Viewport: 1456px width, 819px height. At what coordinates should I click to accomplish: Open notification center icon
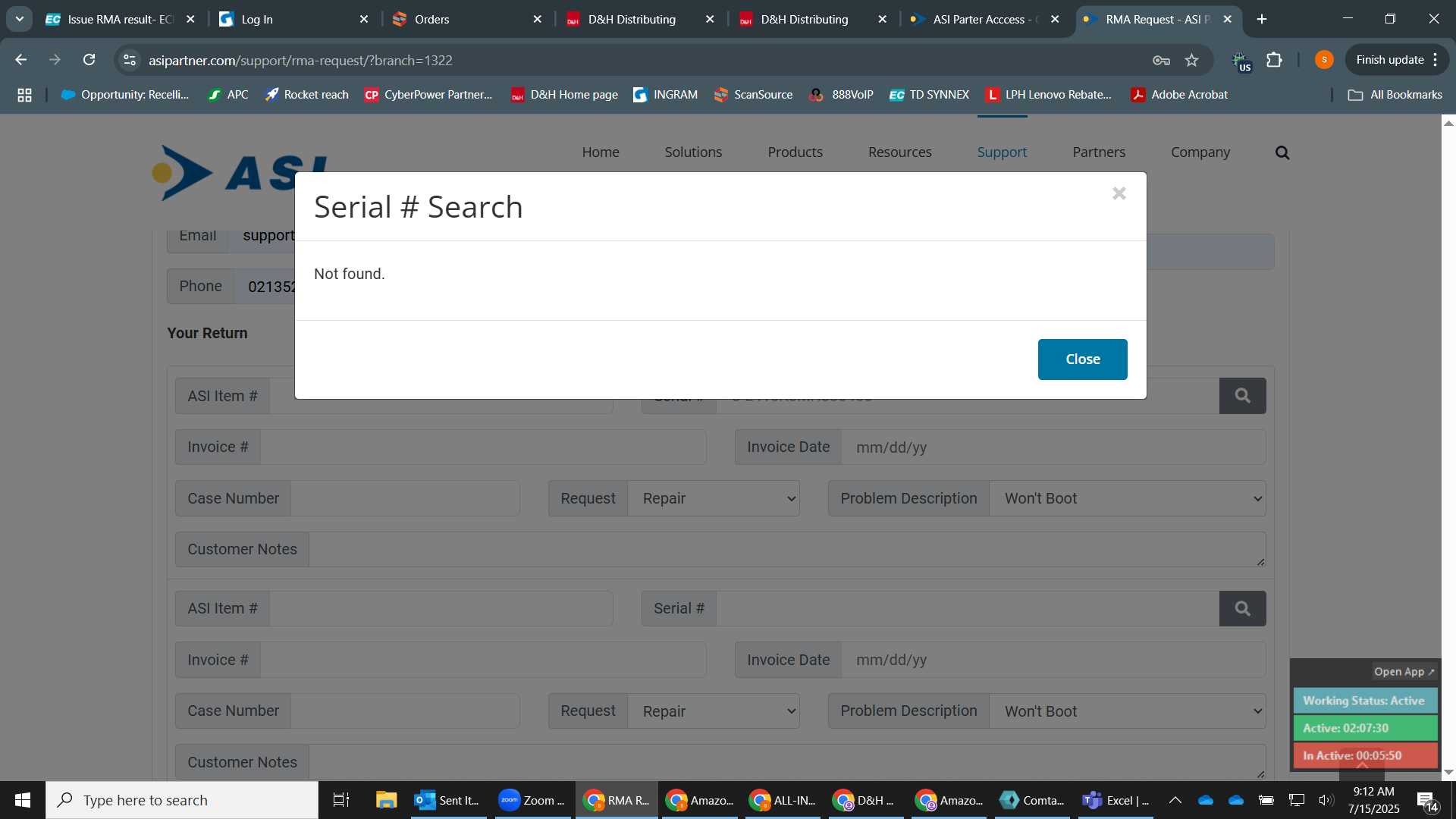coord(1428,801)
